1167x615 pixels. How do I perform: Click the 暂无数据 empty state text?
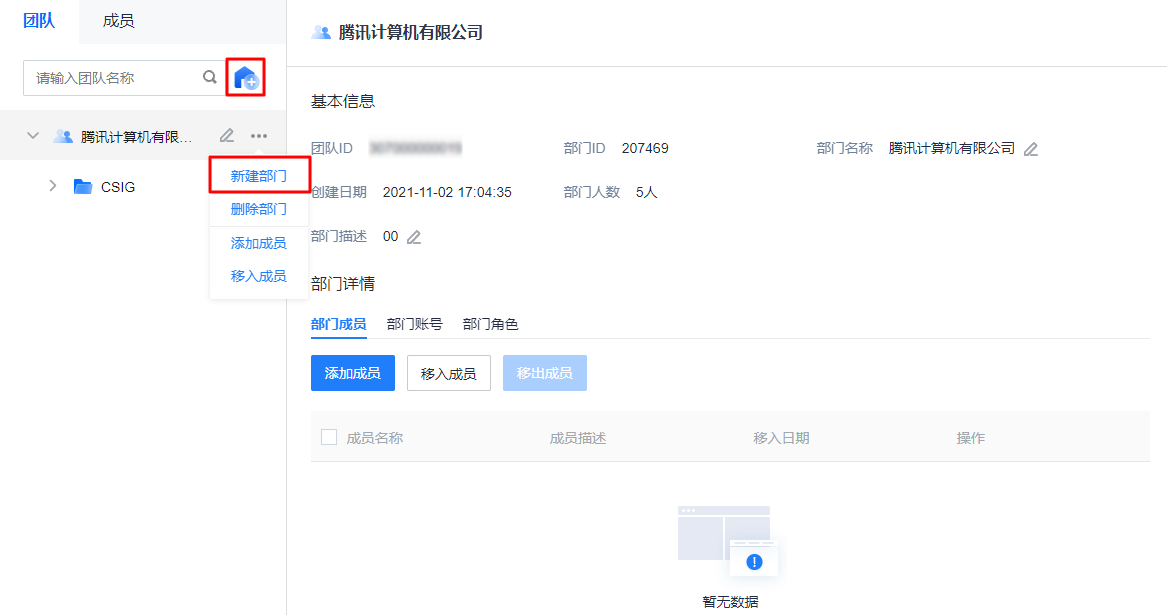(730, 602)
